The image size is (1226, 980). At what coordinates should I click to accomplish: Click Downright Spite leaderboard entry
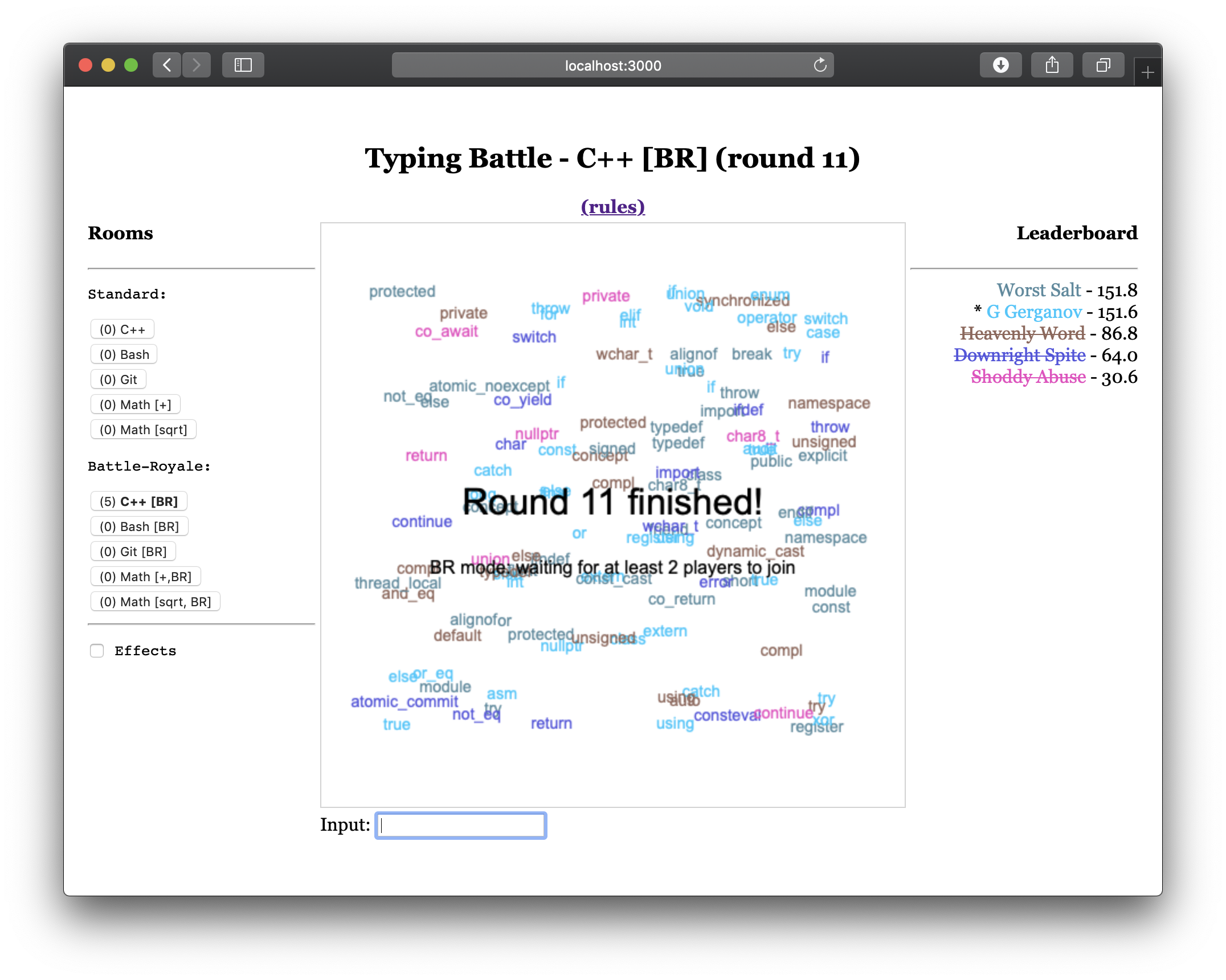1020,355
